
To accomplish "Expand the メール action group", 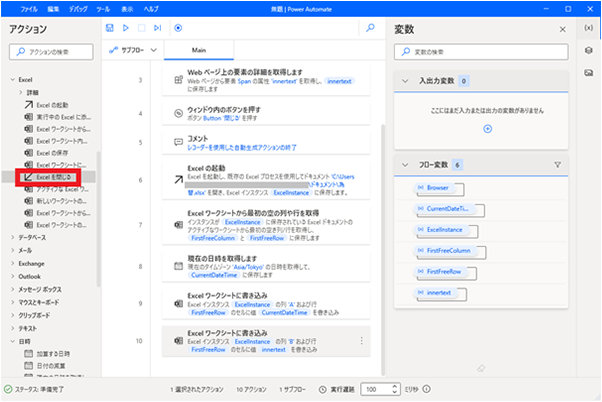I will pyautogui.click(x=13, y=250).
